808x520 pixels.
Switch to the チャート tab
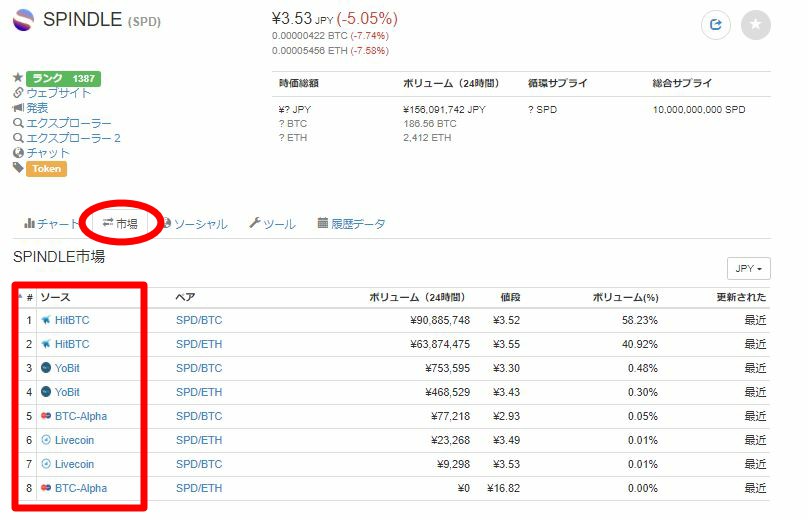coord(52,224)
